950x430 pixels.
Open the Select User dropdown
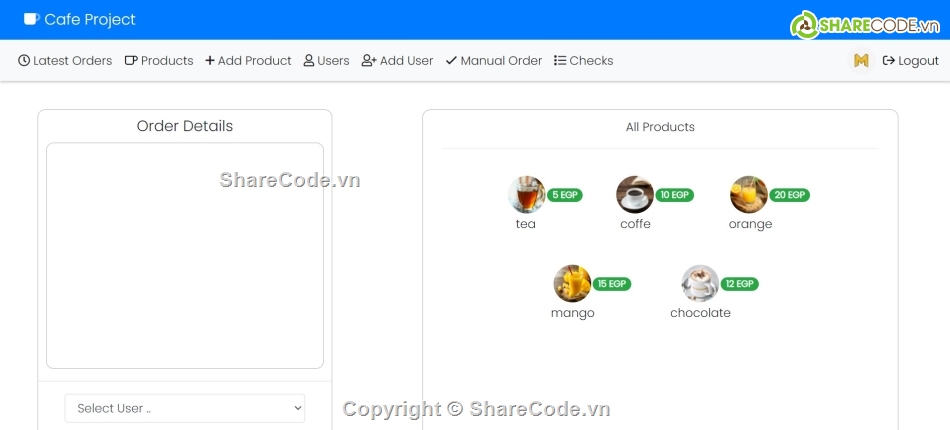click(185, 408)
